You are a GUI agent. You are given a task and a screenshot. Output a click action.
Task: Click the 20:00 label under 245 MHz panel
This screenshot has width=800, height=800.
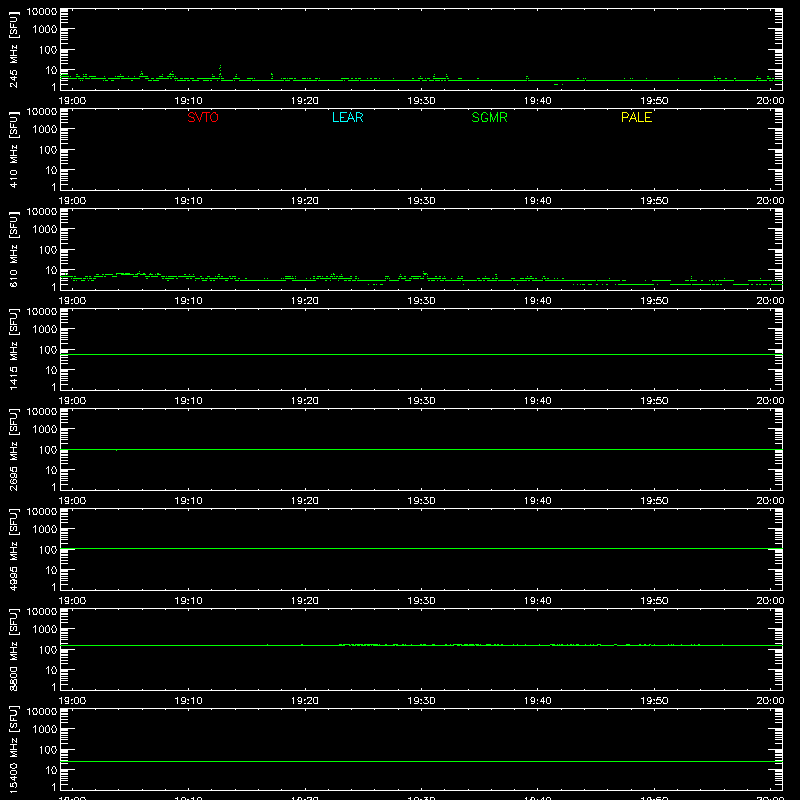(x=770, y=101)
